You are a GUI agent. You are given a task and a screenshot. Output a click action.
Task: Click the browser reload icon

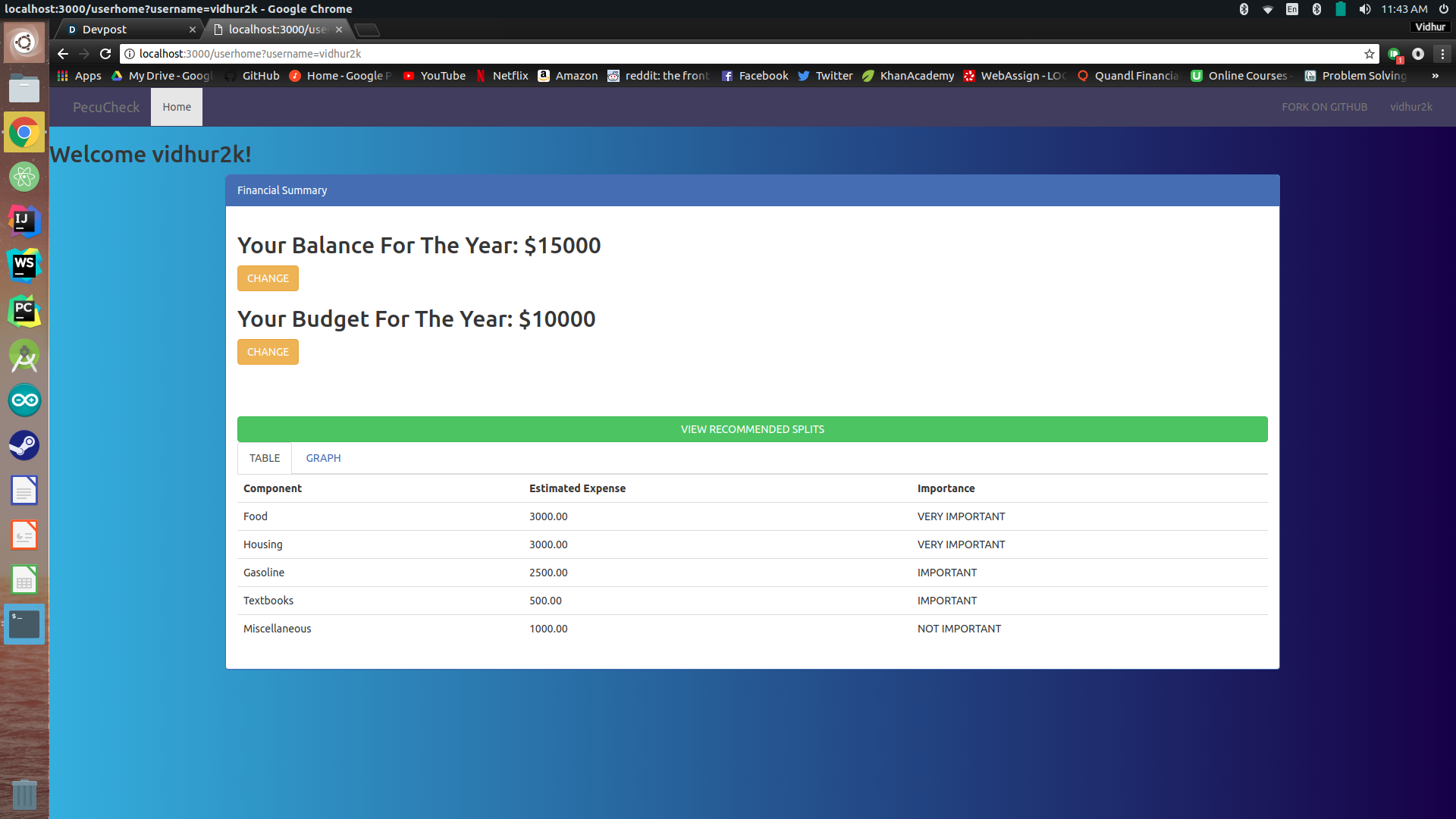(105, 54)
